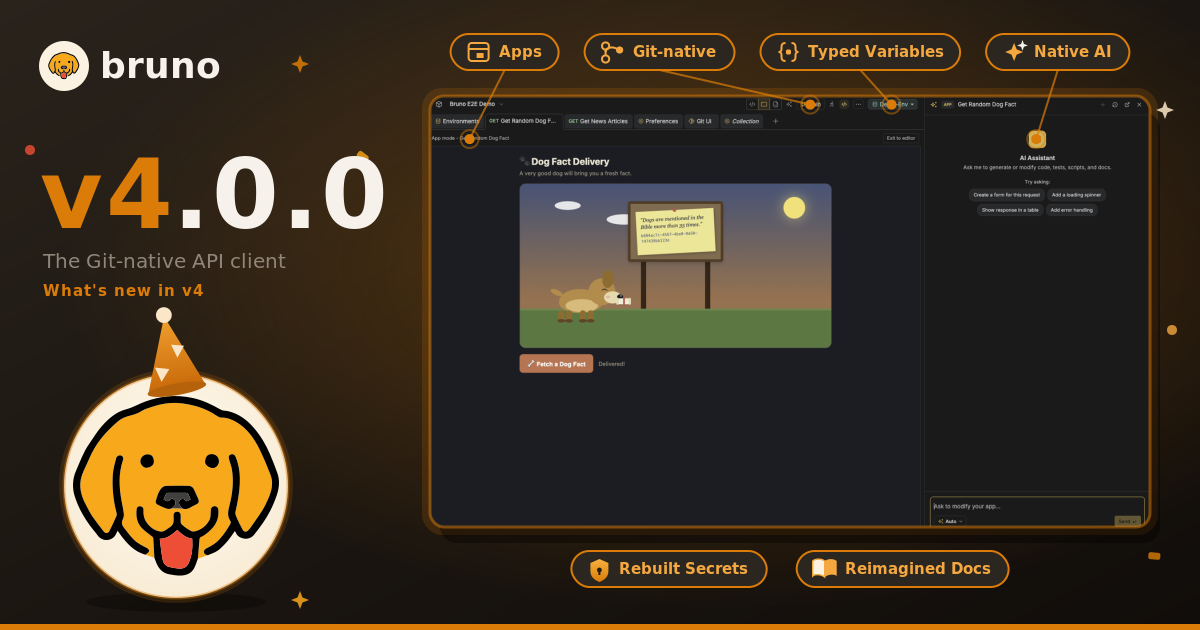Click the Rebuilt Secrets badge
Image resolution: width=1200 pixels, height=630 pixels.
668,569
